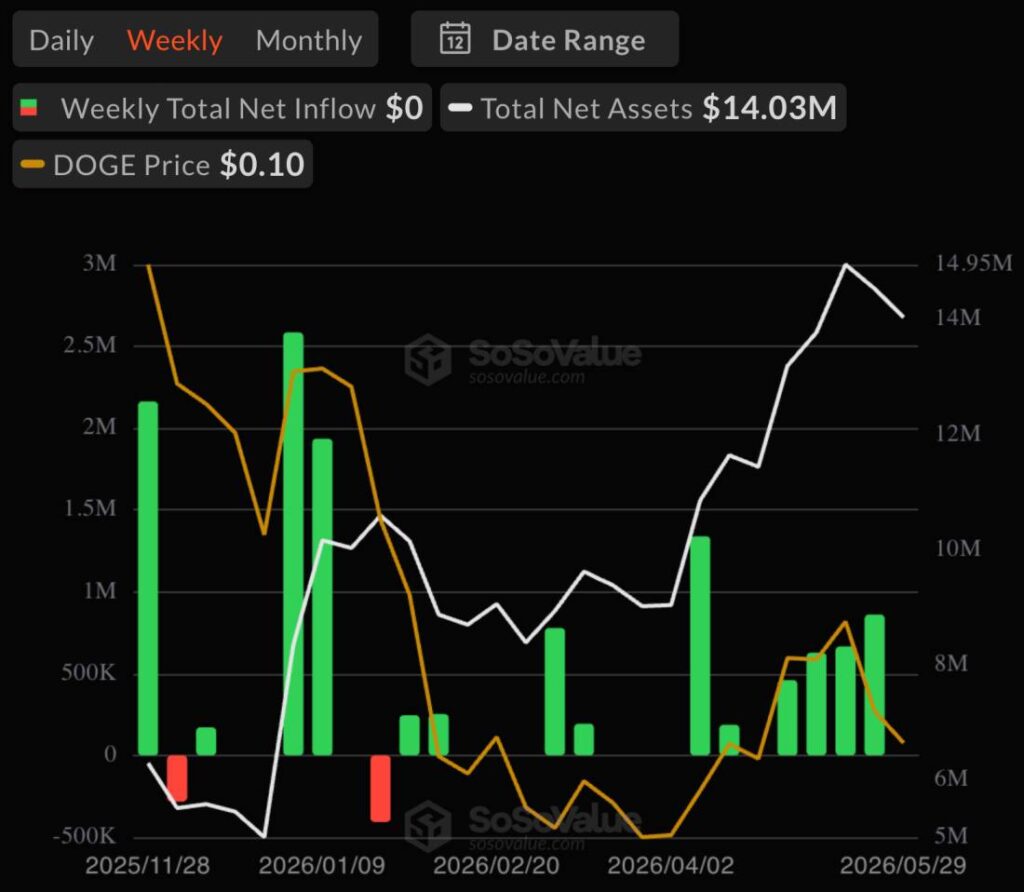The image size is (1024, 892).
Task: Click the $0.10 DOGE Price value
Action: pos(262,165)
